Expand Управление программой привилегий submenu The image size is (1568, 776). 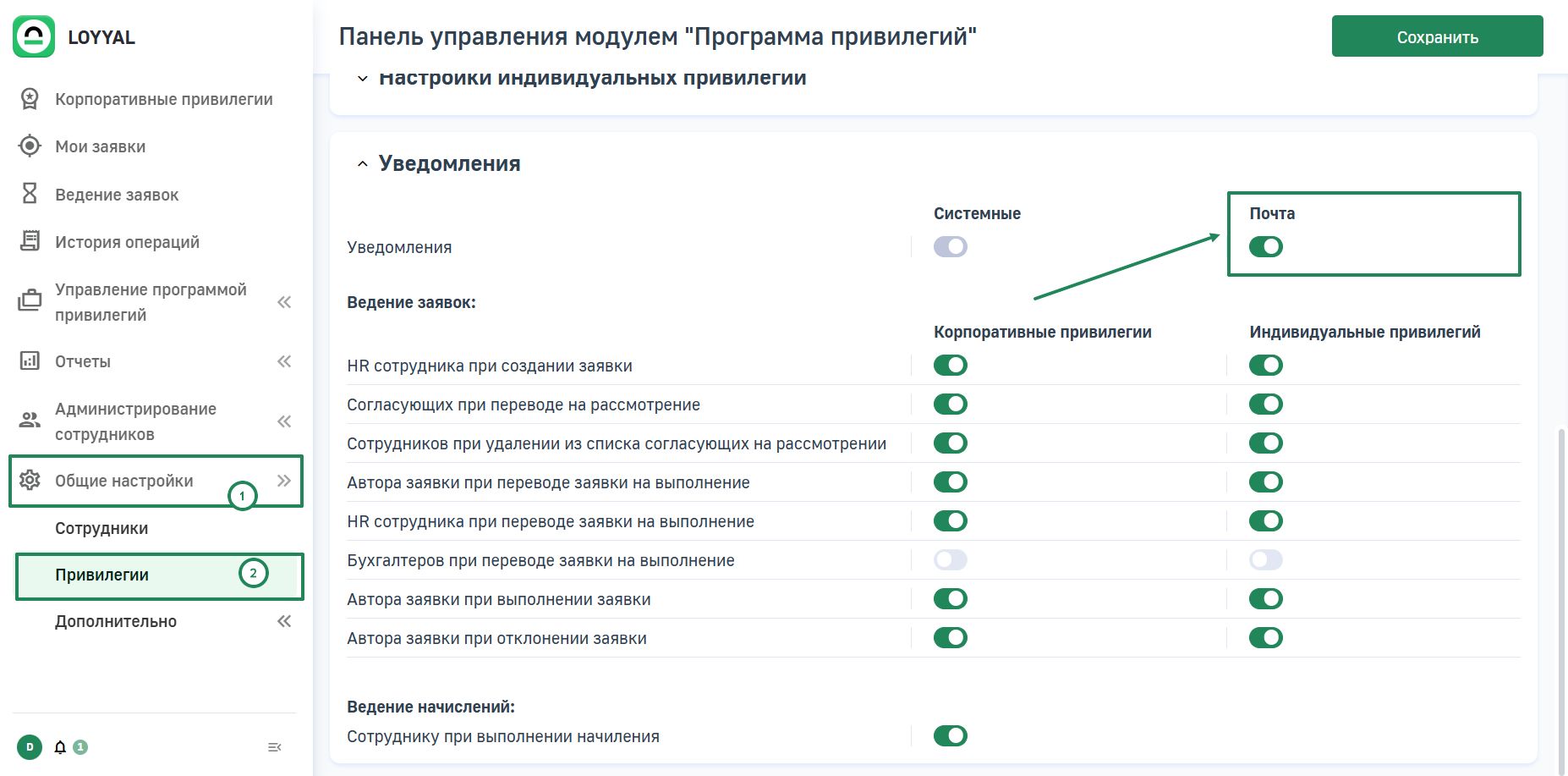pyautogui.click(x=284, y=302)
